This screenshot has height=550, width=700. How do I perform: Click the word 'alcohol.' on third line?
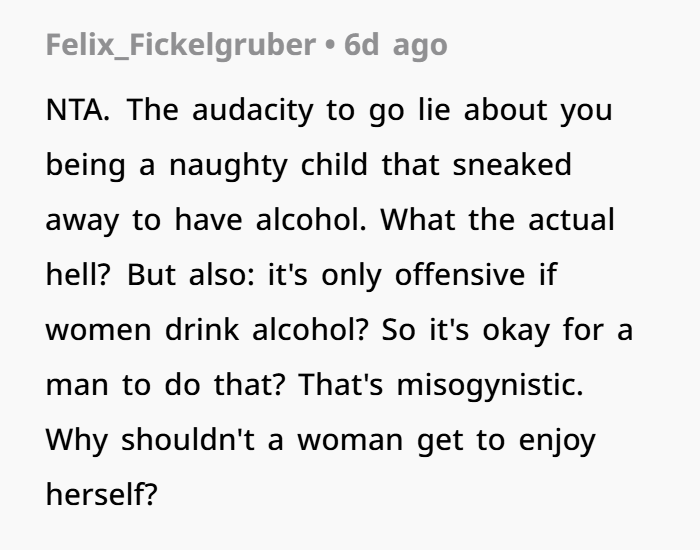[x=311, y=219]
